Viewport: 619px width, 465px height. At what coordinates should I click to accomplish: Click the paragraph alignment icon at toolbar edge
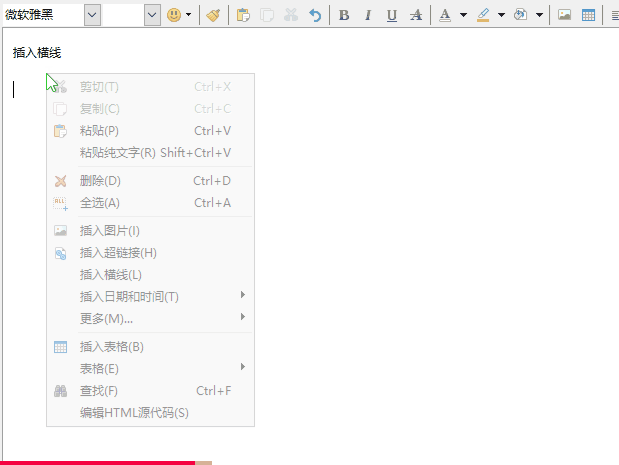615,15
